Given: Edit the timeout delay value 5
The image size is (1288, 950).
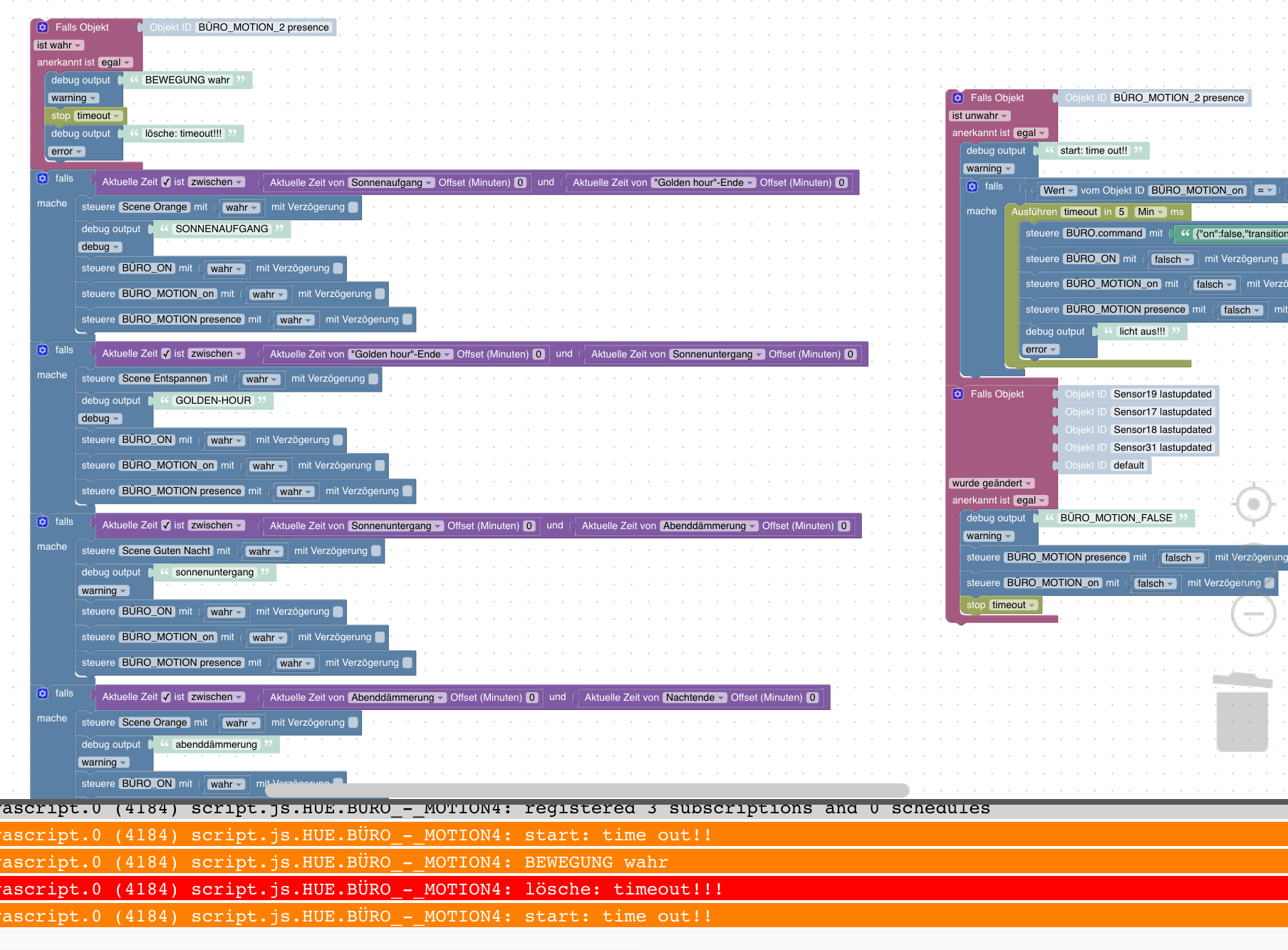Looking at the screenshot, I should (x=1121, y=212).
